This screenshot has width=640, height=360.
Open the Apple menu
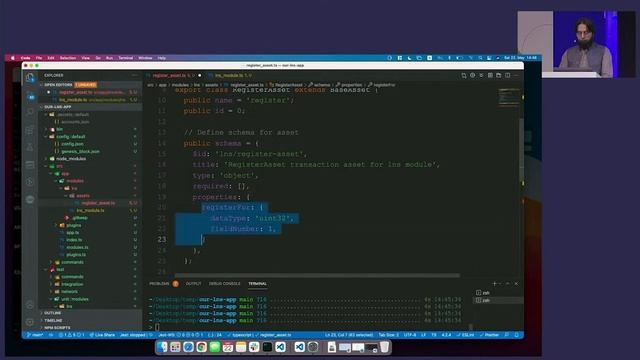[x=13, y=58]
